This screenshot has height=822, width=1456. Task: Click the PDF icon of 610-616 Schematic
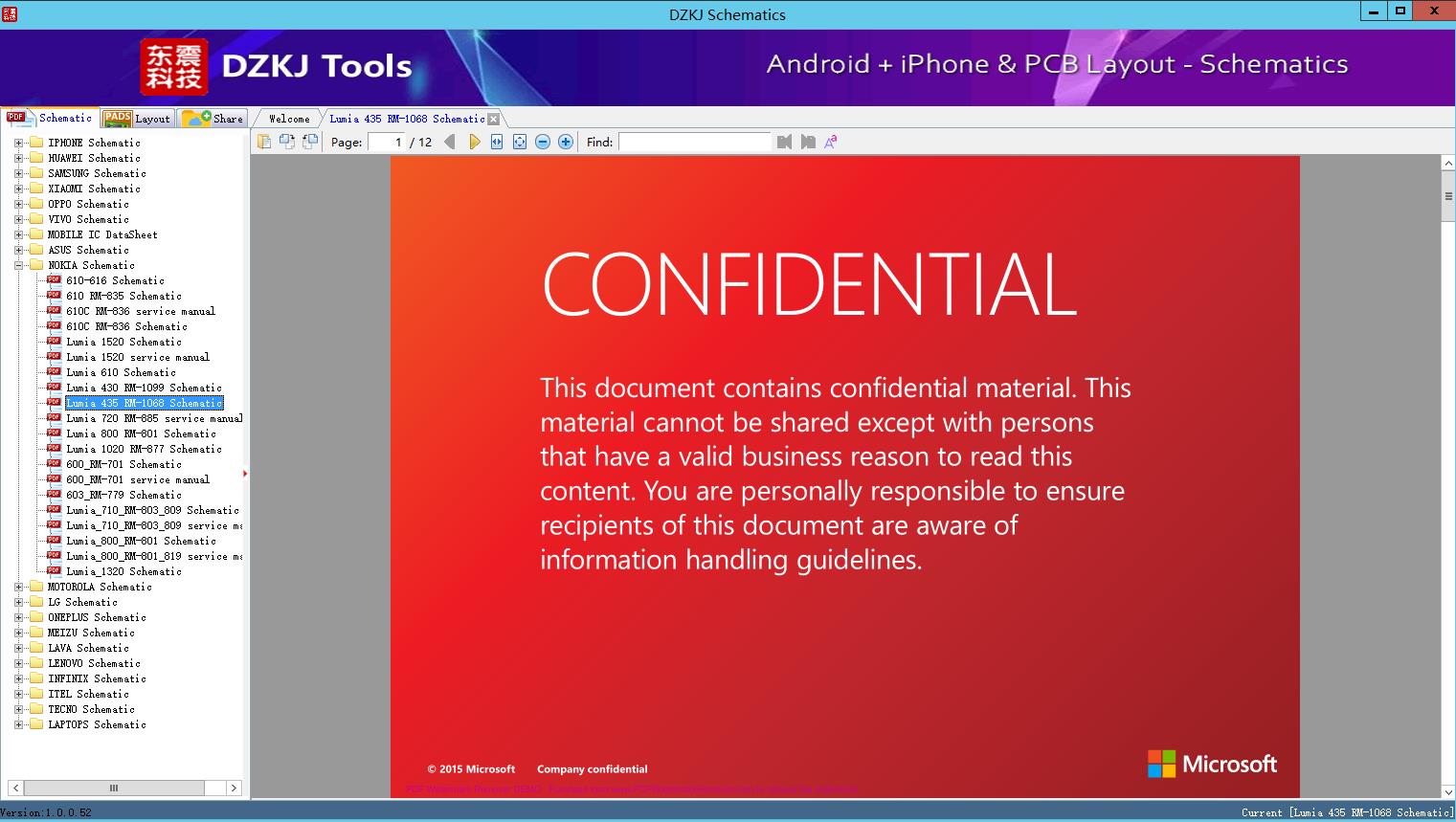54,279
